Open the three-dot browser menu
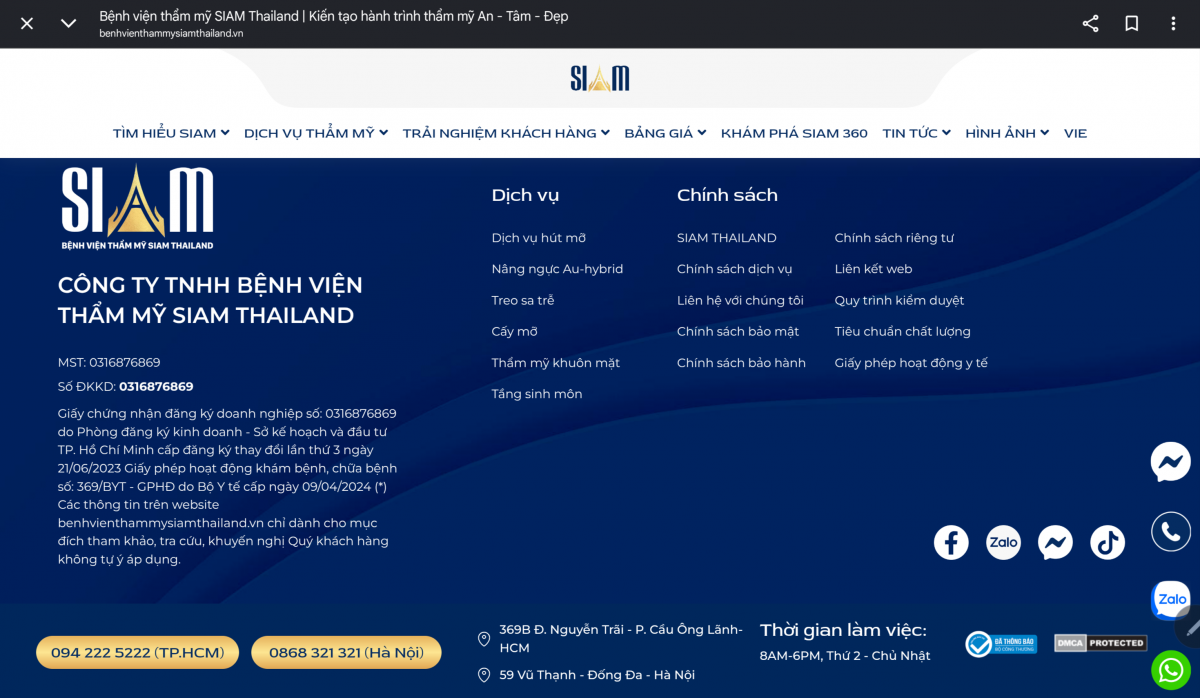 click(x=1173, y=23)
